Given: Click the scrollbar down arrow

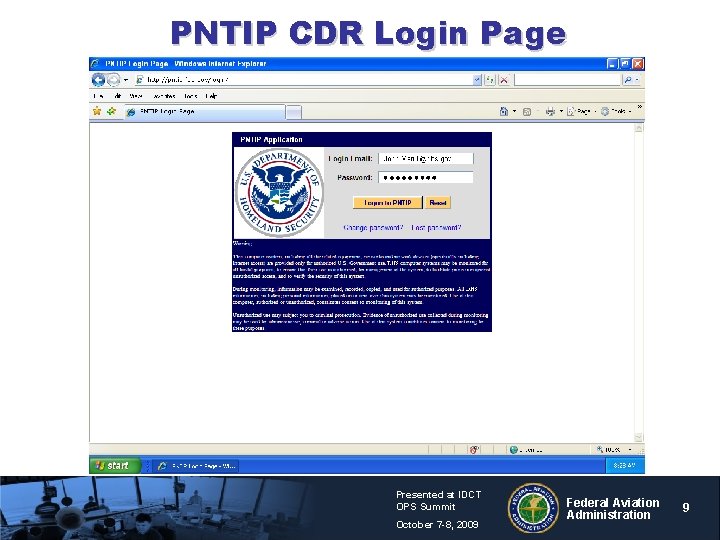Looking at the screenshot, I should 639,437.
